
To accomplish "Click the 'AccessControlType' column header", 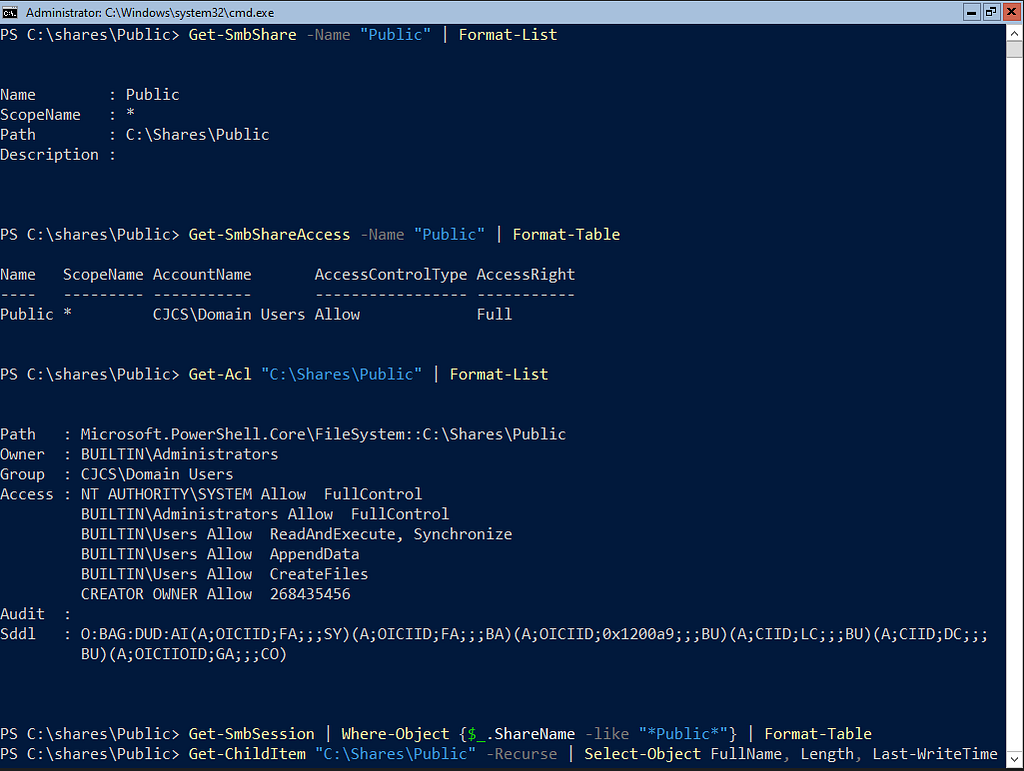I will coord(391,274).
